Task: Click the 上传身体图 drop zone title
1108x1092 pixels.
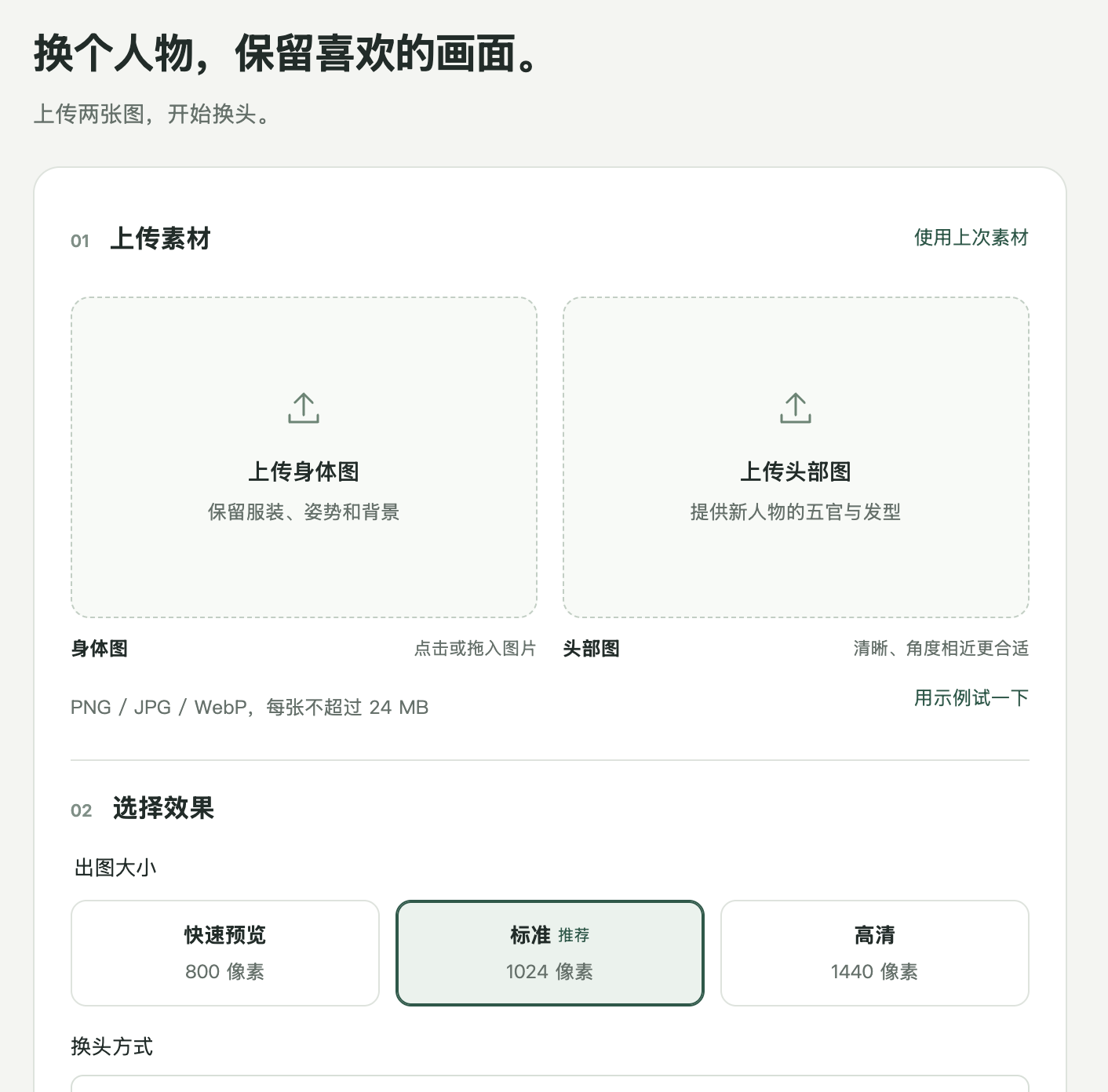Action: pos(304,471)
